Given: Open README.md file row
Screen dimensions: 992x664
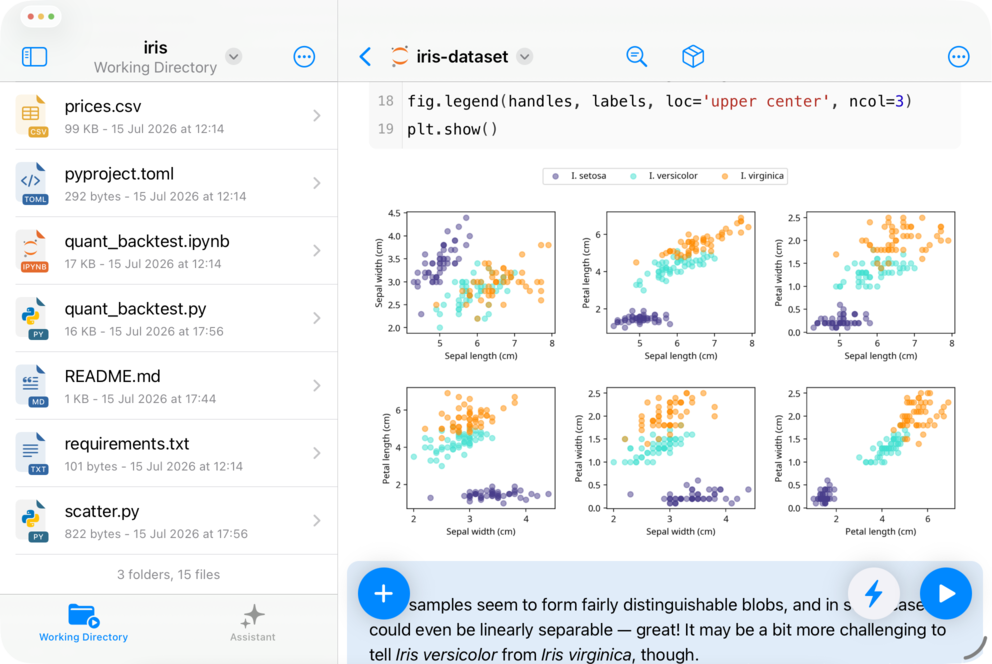Looking at the screenshot, I should [169, 386].
